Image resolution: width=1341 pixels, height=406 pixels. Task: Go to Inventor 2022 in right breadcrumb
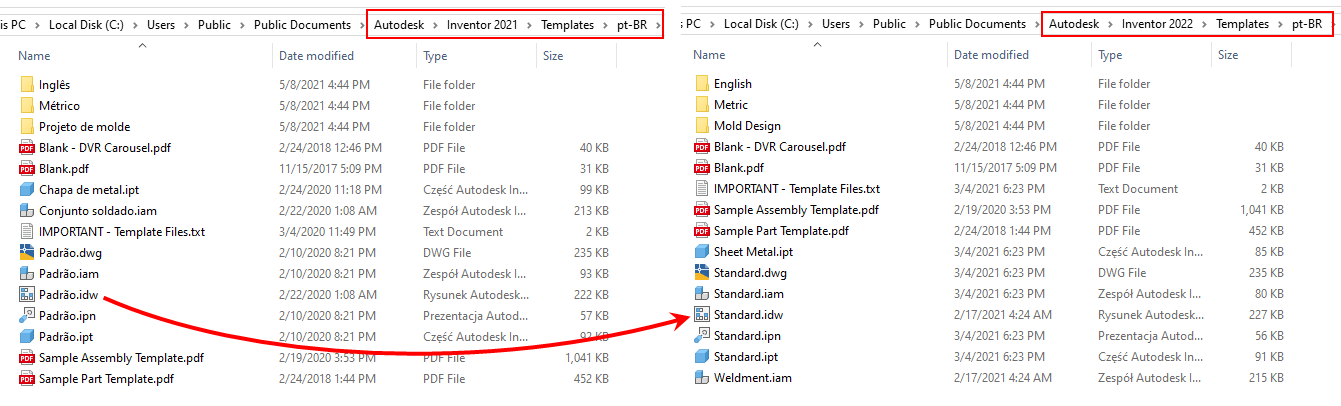click(x=1157, y=24)
